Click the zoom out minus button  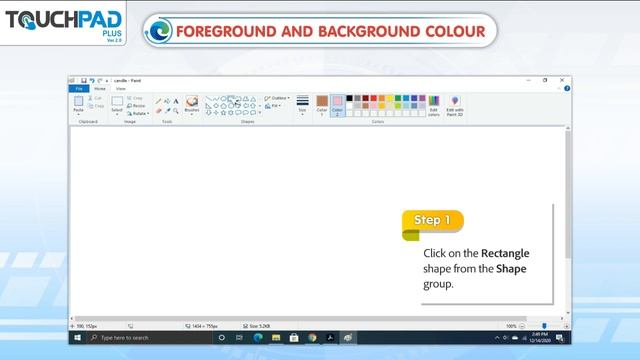pos(522,326)
